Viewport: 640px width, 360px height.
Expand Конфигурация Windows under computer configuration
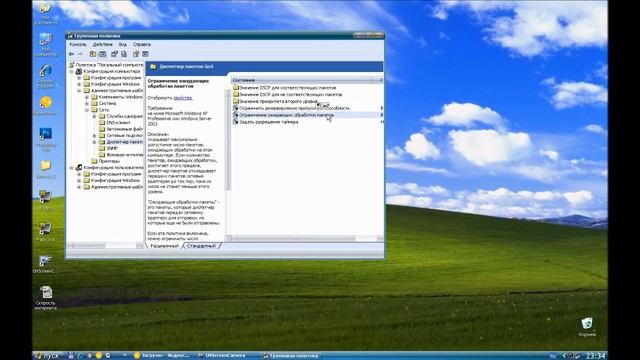[x=79, y=84]
